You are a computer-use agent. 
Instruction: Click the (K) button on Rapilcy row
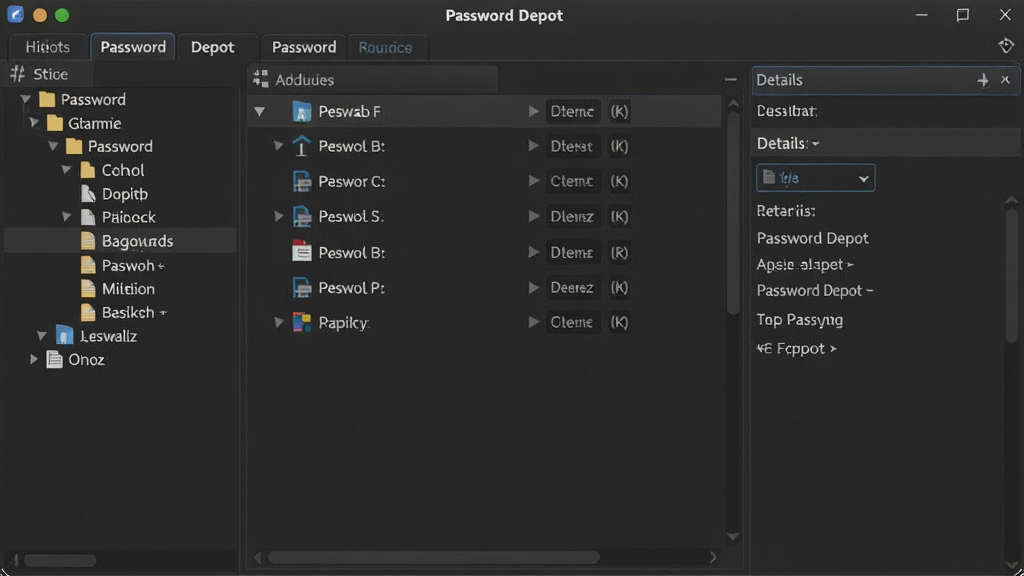pos(619,322)
